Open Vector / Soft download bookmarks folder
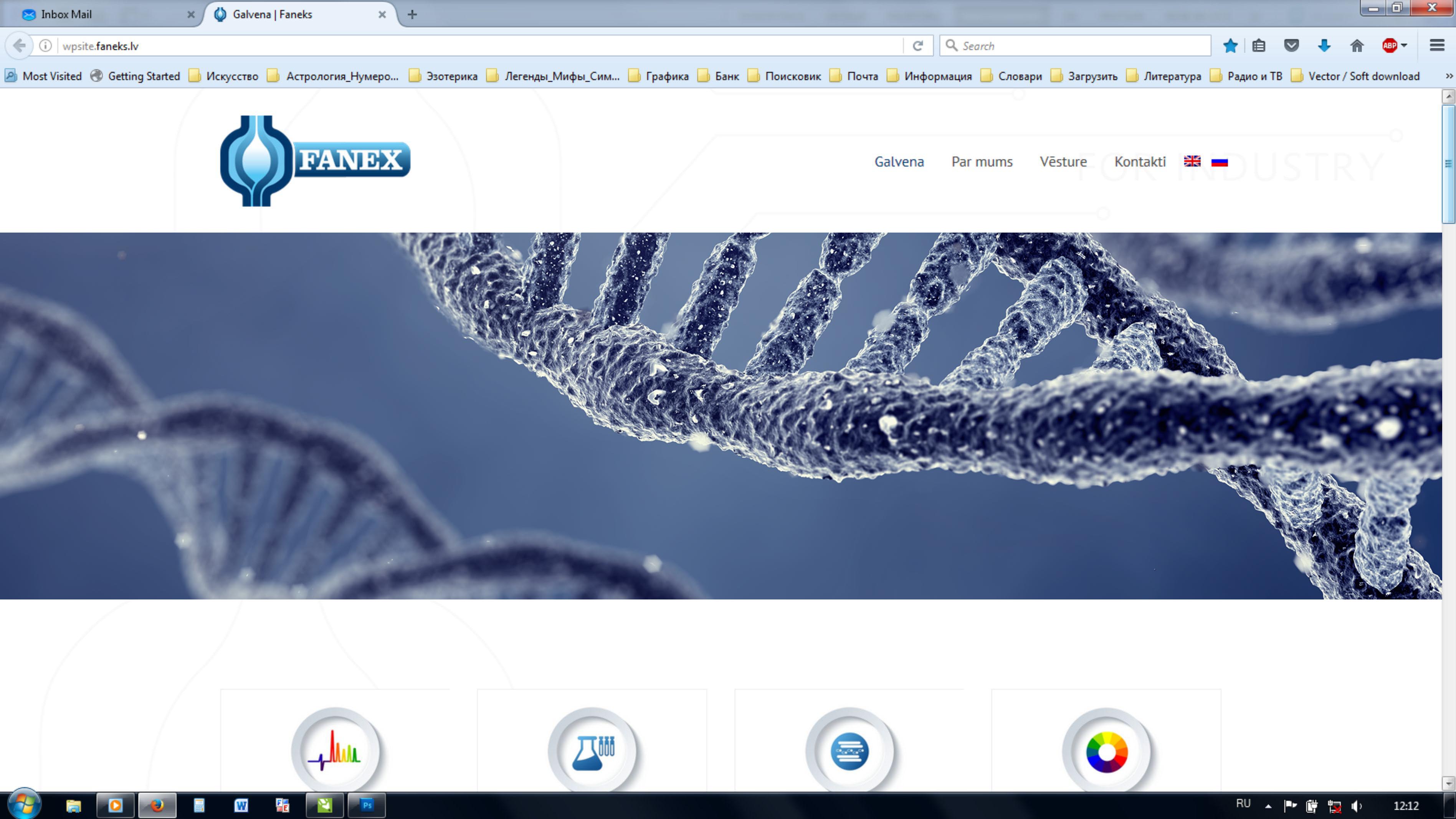Image resolution: width=1456 pixels, height=819 pixels. tap(1355, 76)
